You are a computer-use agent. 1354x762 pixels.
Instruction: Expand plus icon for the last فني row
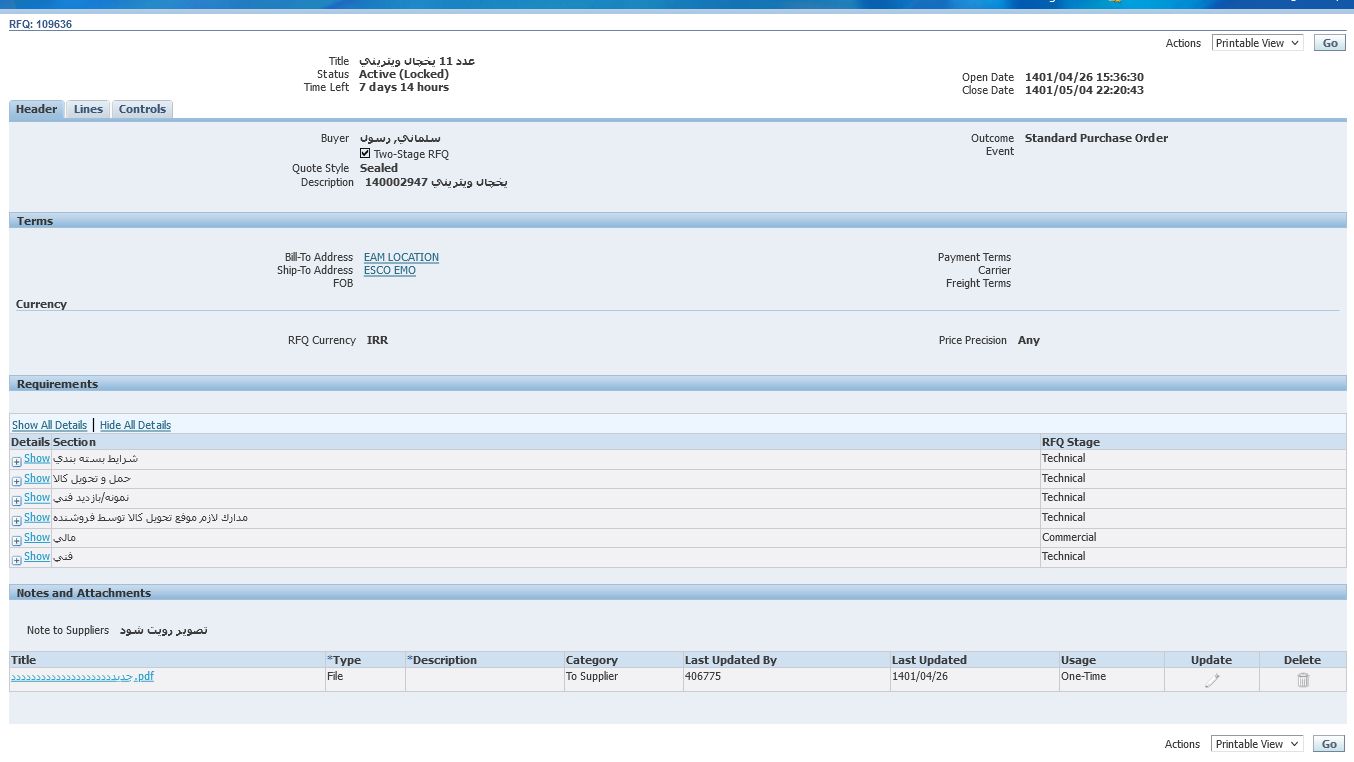coord(16,560)
